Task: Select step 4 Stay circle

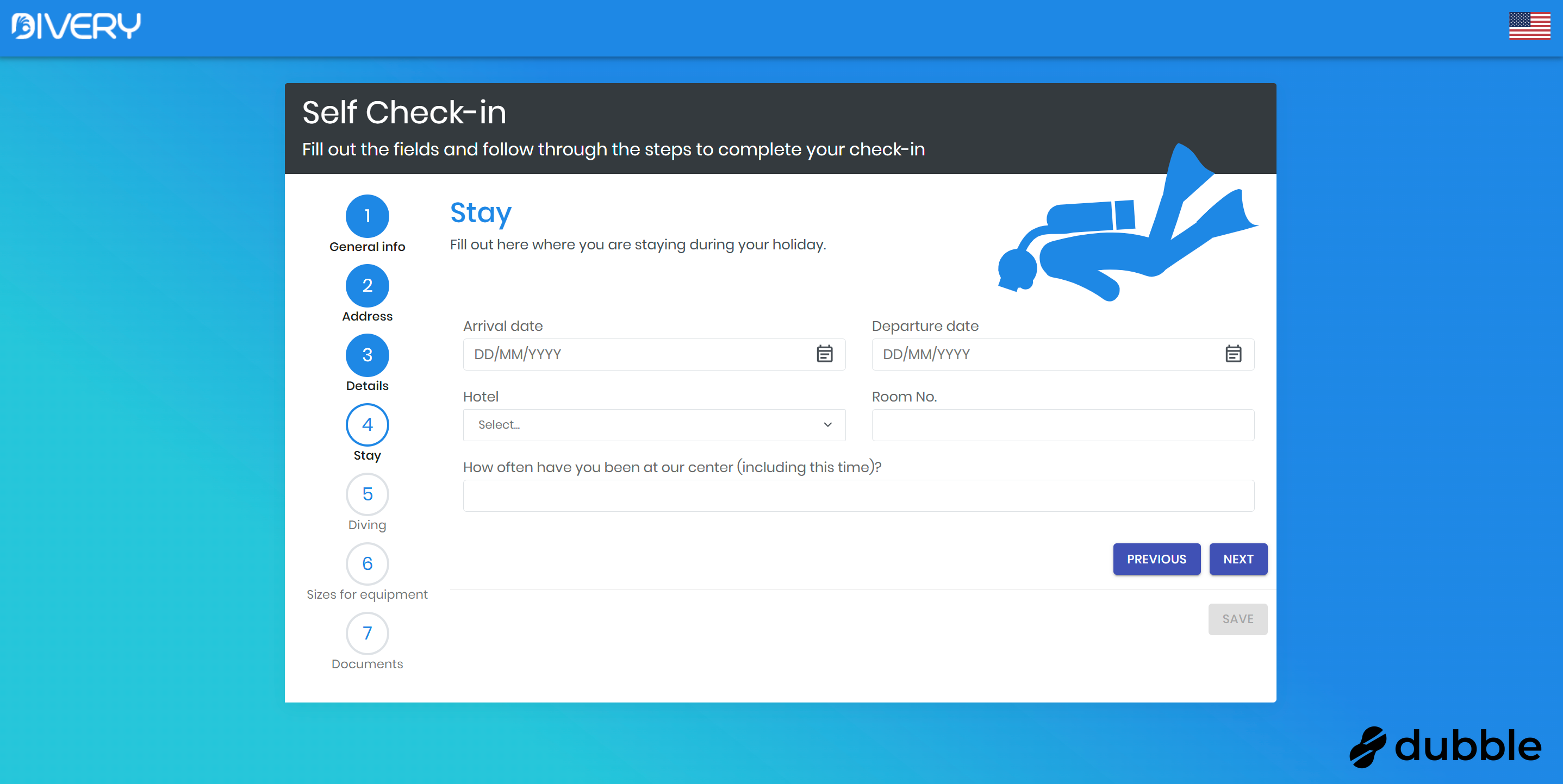Action: point(367,424)
